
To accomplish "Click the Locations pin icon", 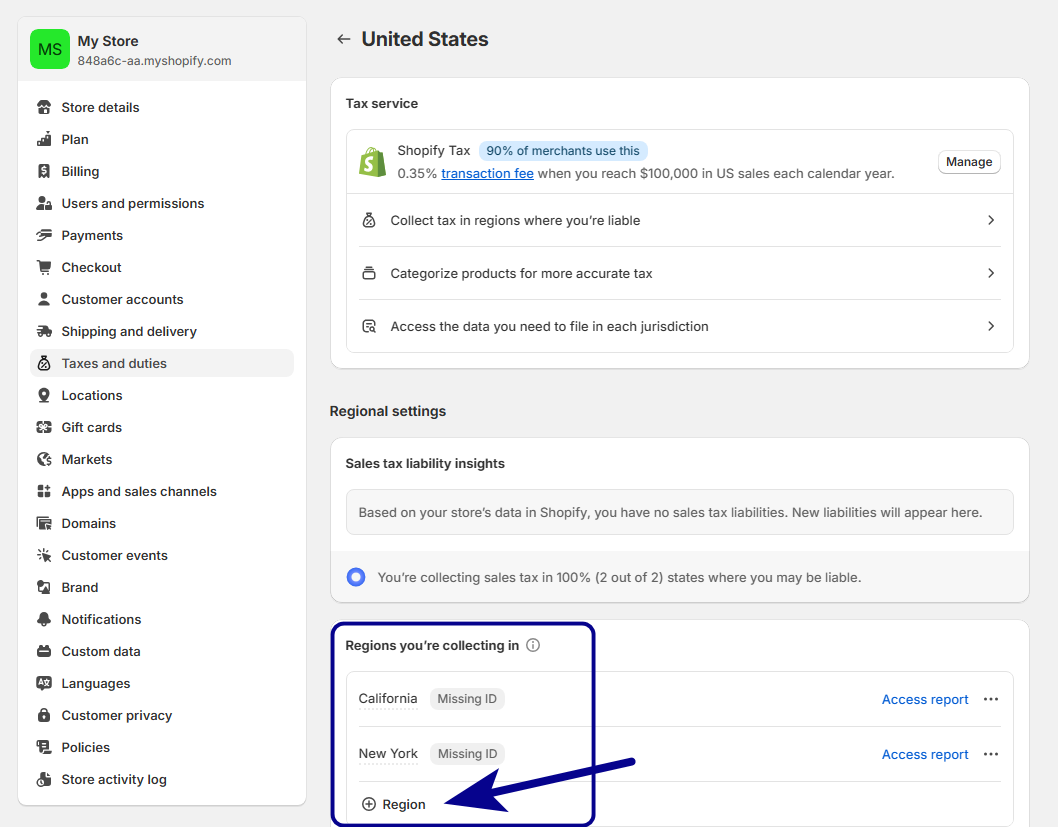I will tap(44, 395).
